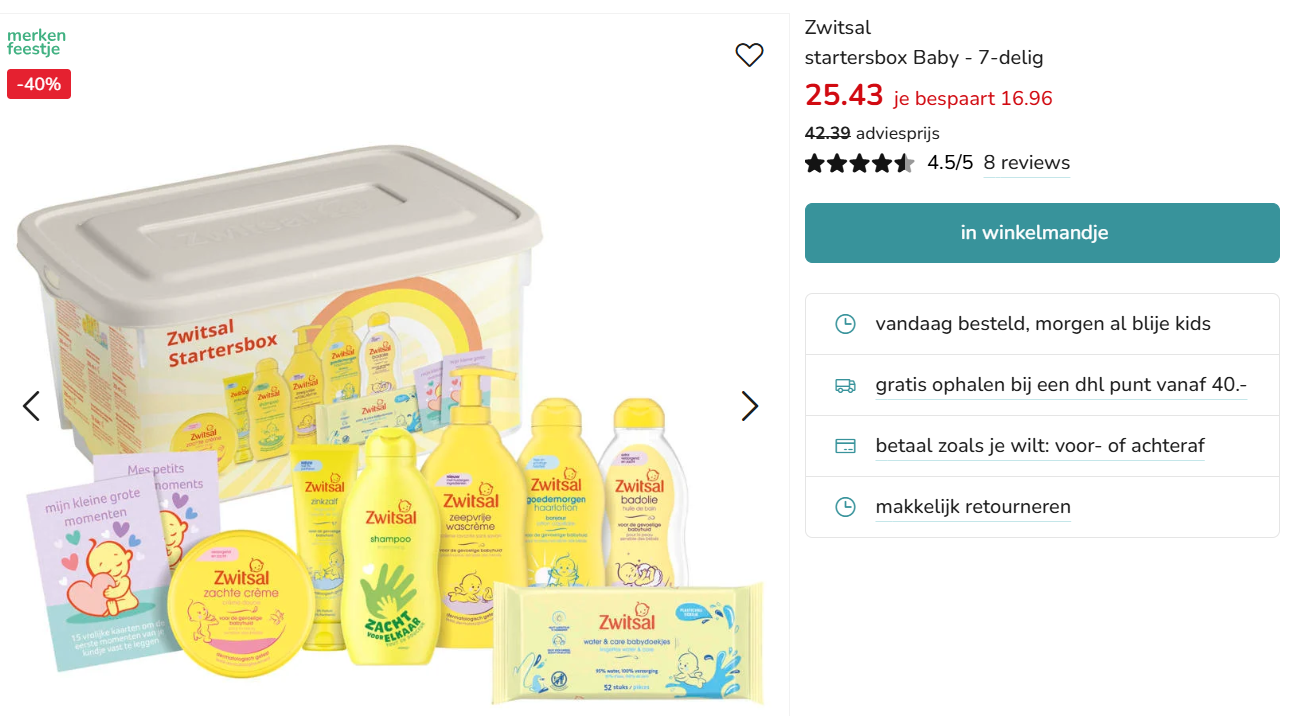The width and height of the screenshot is (1299, 716).
Task: Click the product title 'startersbox Baby - 7-delig'
Action: click(923, 57)
